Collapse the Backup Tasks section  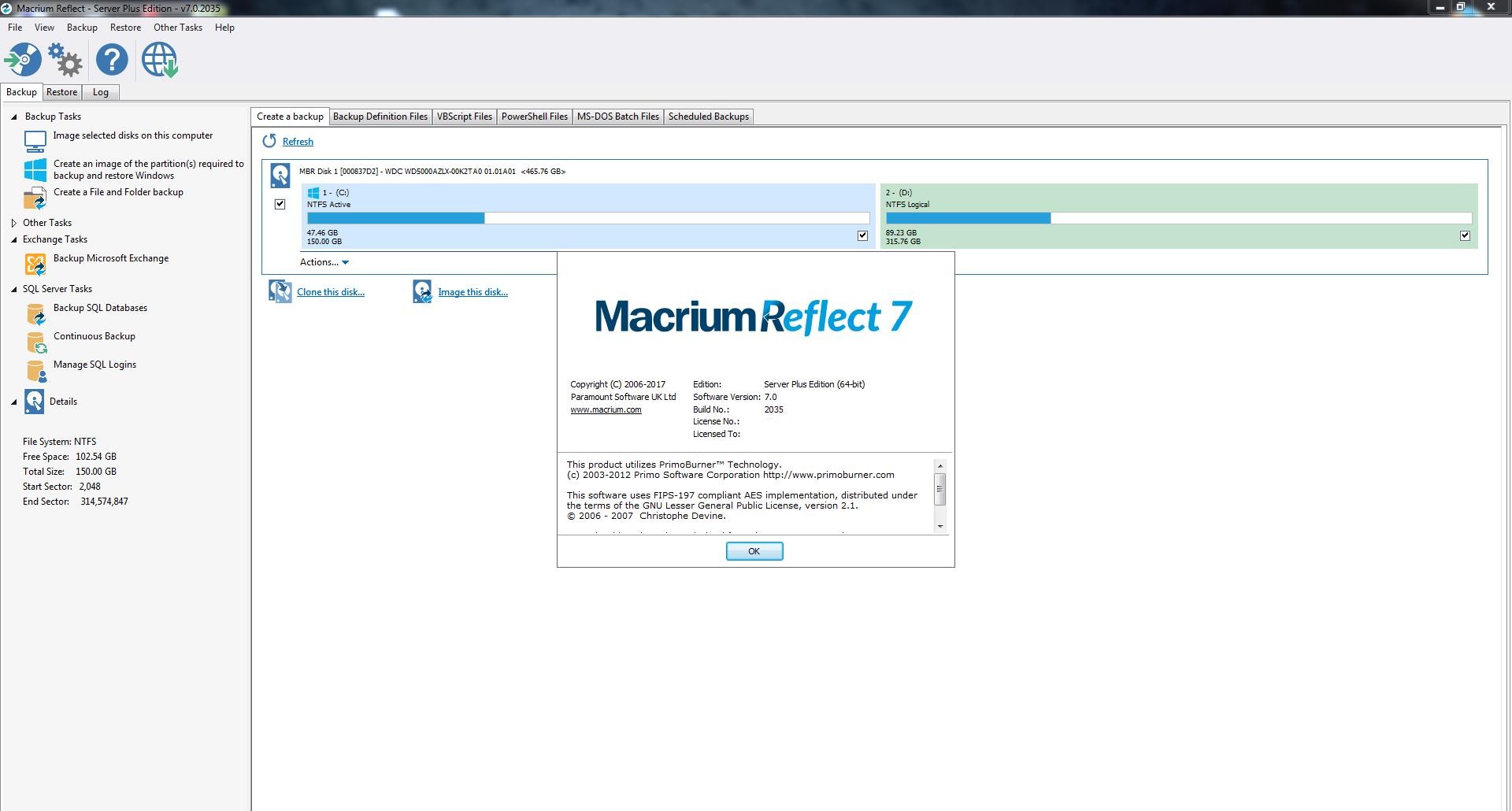coord(14,117)
